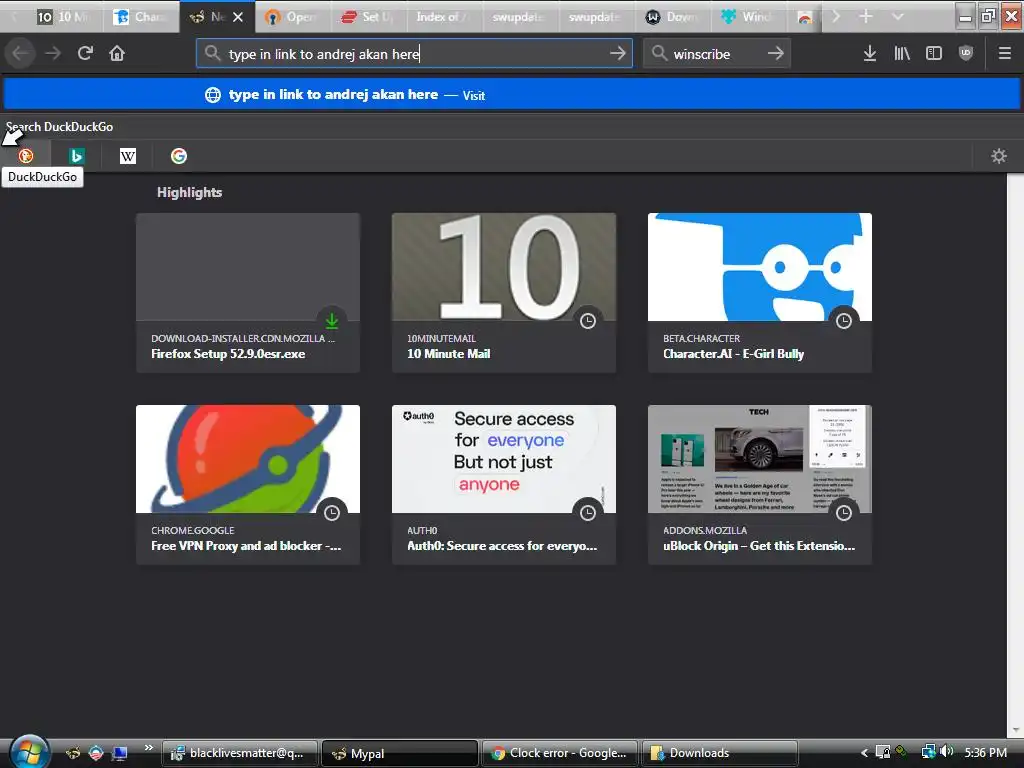Image resolution: width=1024 pixels, height=768 pixels.
Task: Open the hamburger application menu
Action: point(1004,54)
